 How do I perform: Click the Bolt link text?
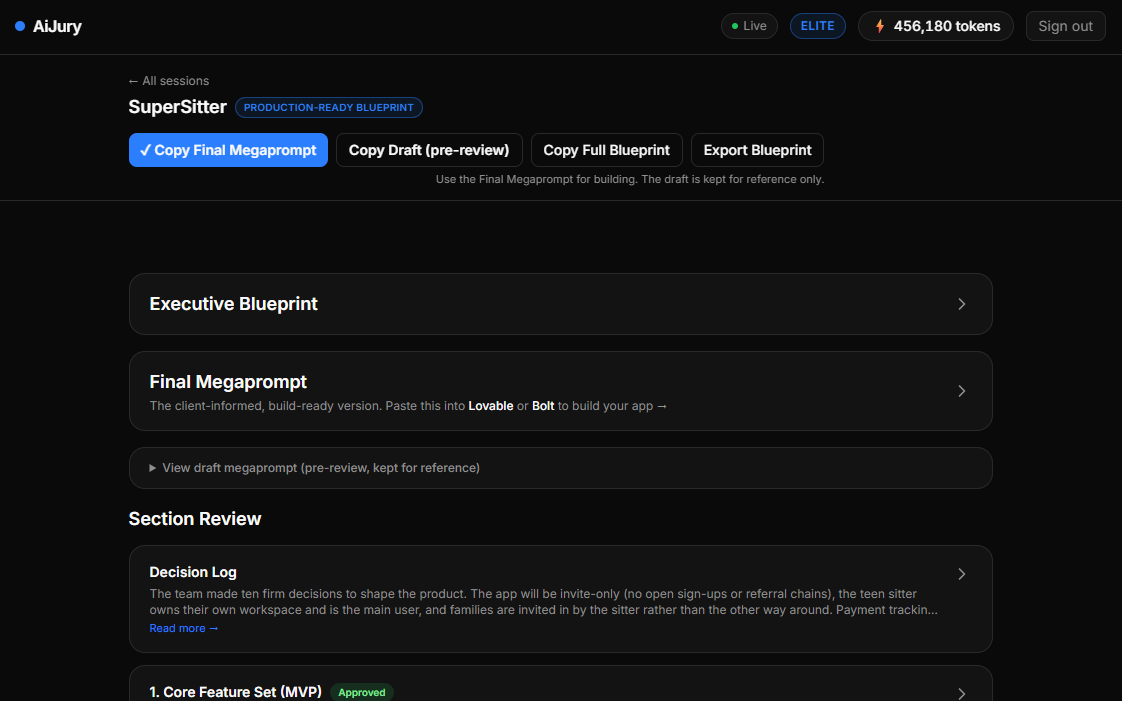pos(543,406)
